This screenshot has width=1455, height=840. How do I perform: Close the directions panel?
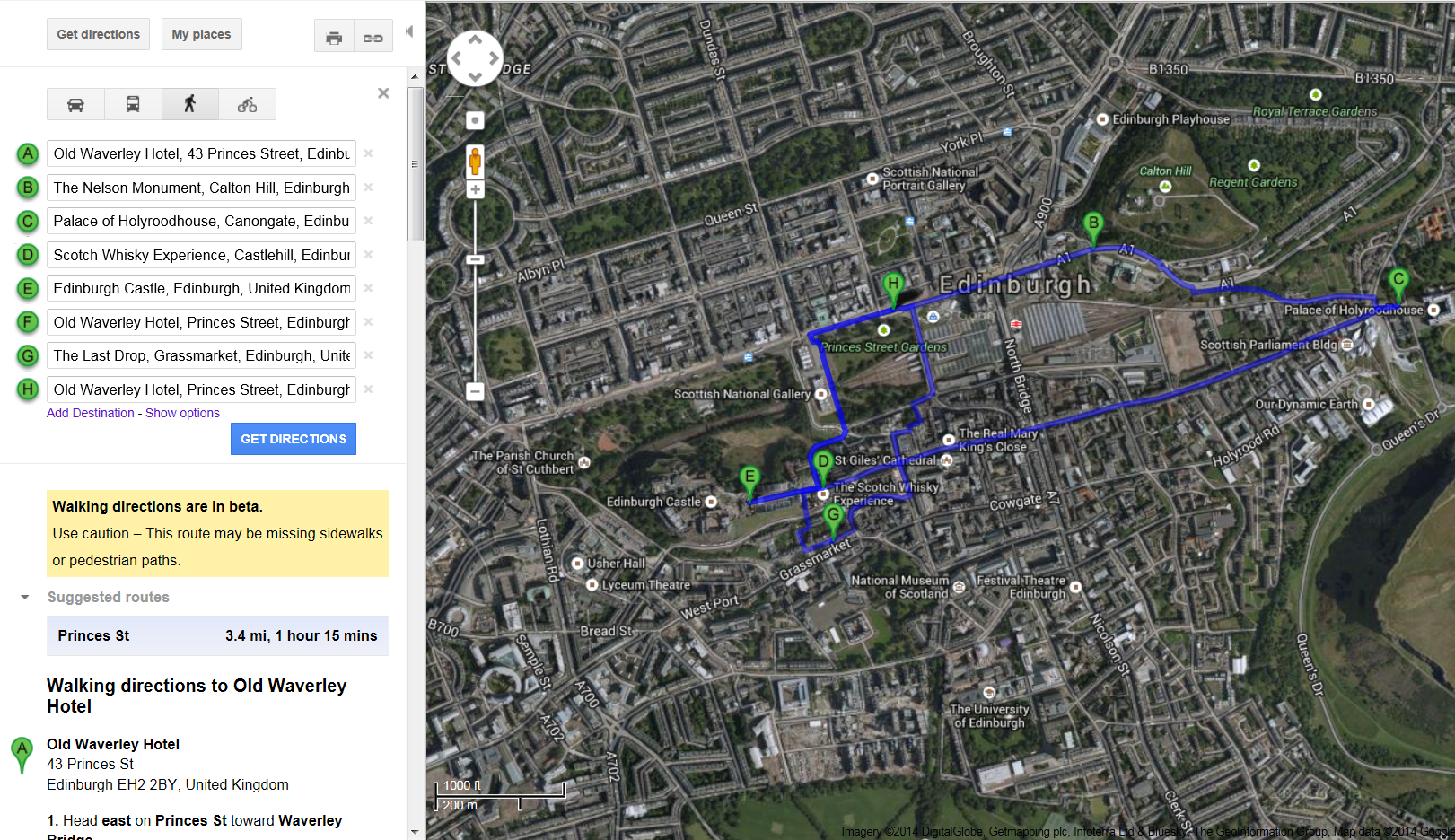point(383,93)
